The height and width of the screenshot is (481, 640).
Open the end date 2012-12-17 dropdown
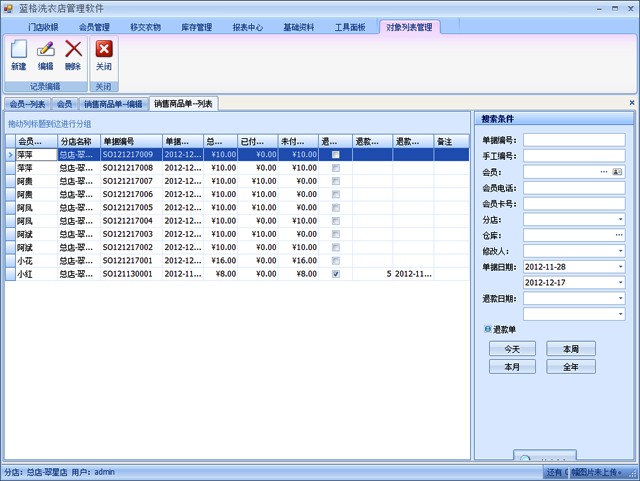pyautogui.click(x=620, y=283)
